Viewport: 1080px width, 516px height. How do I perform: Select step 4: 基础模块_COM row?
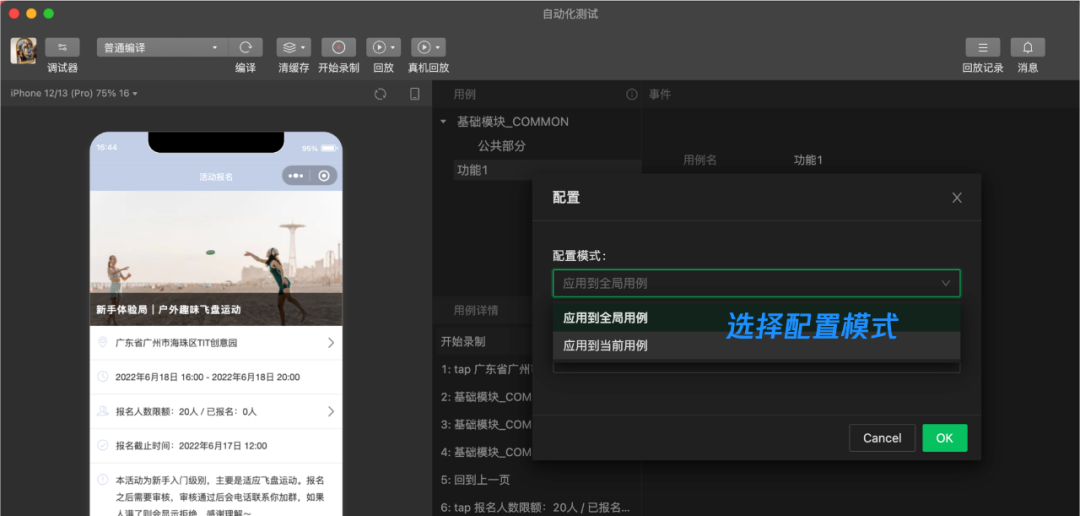pos(486,452)
